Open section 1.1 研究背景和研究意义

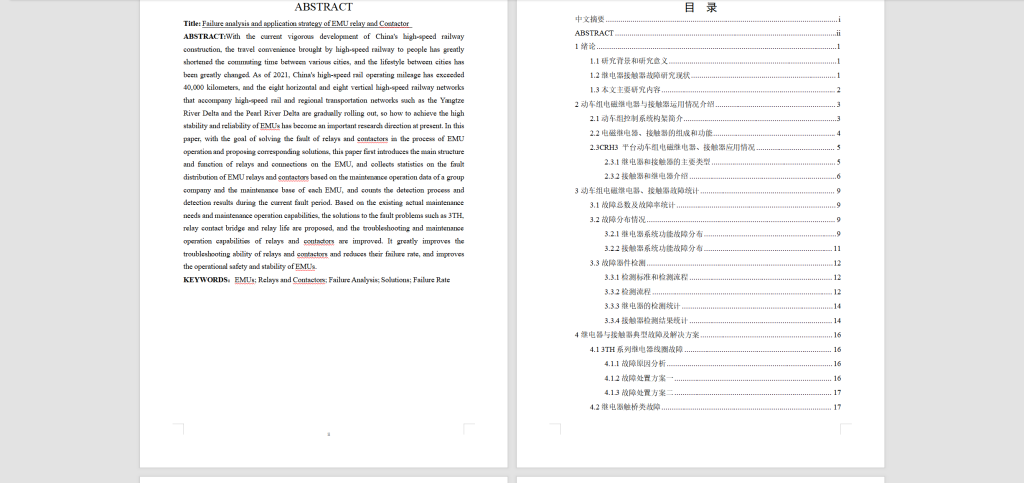tap(621, 62)
